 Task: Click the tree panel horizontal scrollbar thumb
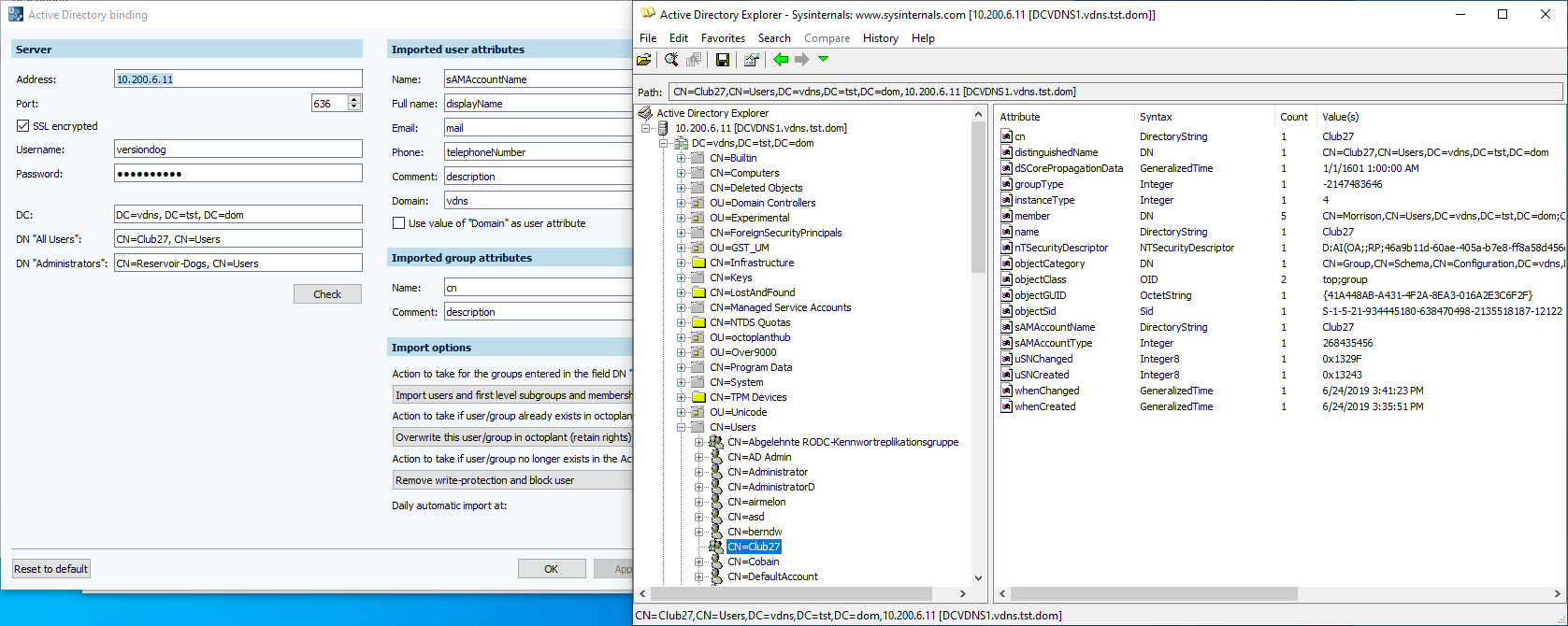point(791,593)
